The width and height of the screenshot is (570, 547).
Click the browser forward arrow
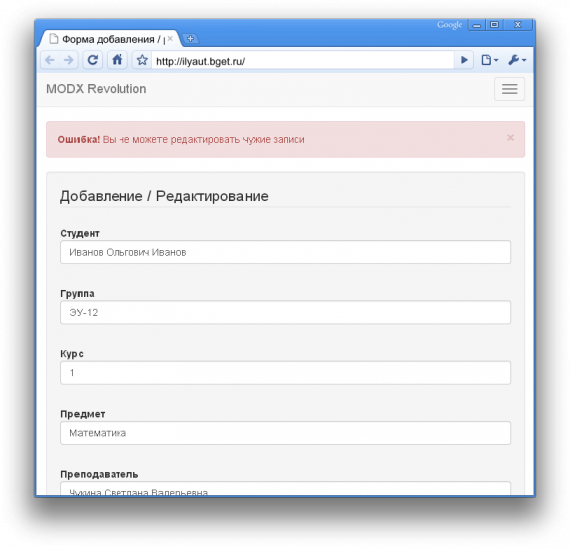pyautogui.click(x=69, y=60)
